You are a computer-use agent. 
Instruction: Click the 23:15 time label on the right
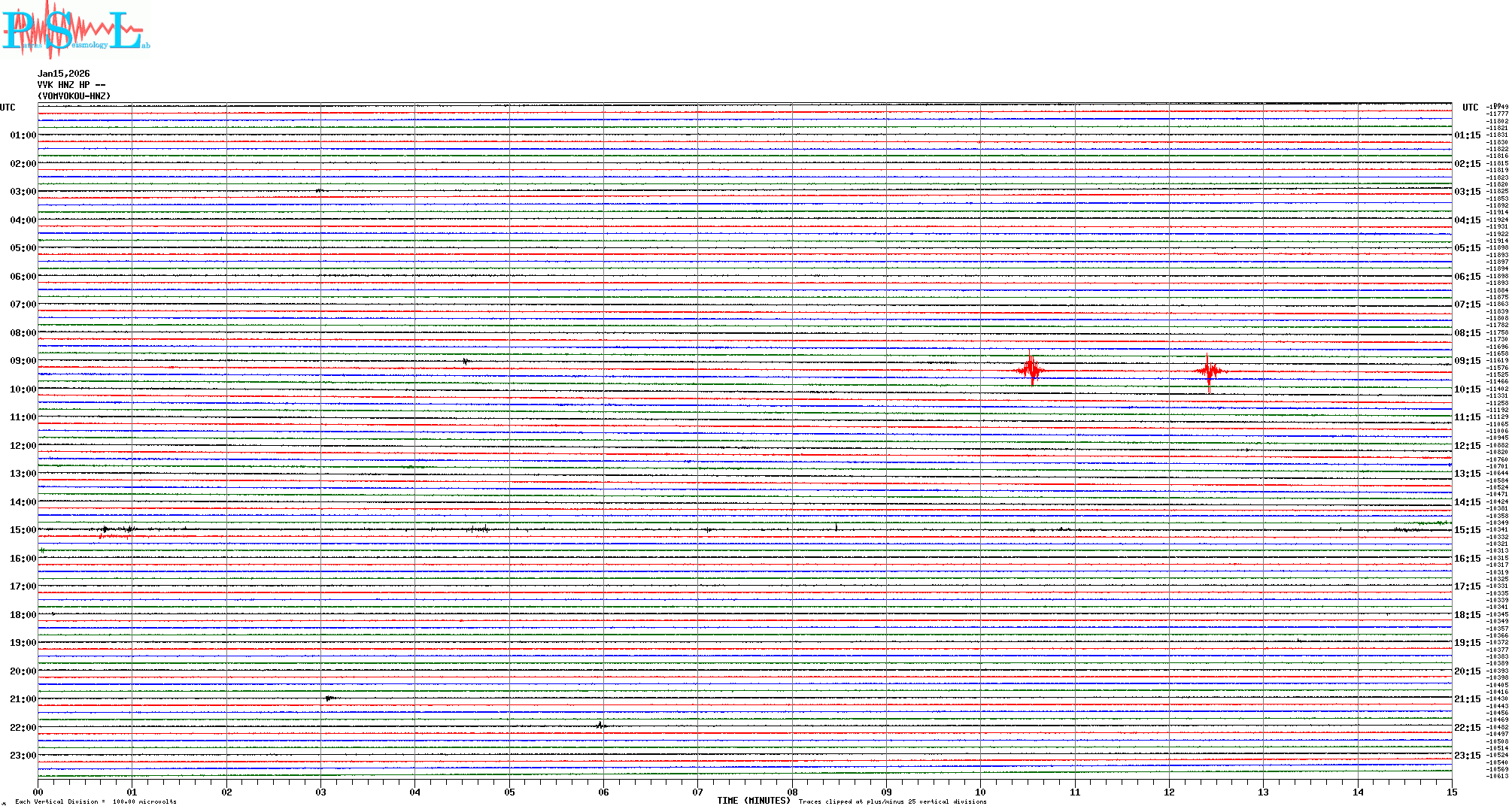pos(1467,756)
